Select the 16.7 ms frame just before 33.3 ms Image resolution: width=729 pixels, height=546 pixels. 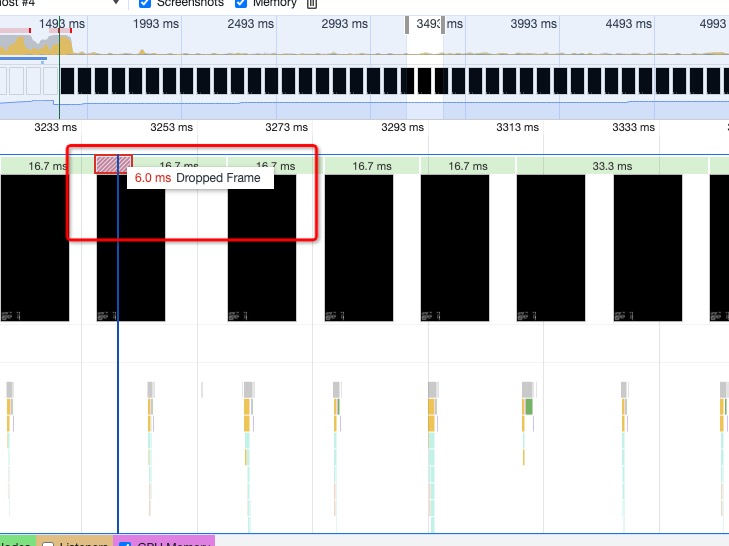click(x=468, y=166)
